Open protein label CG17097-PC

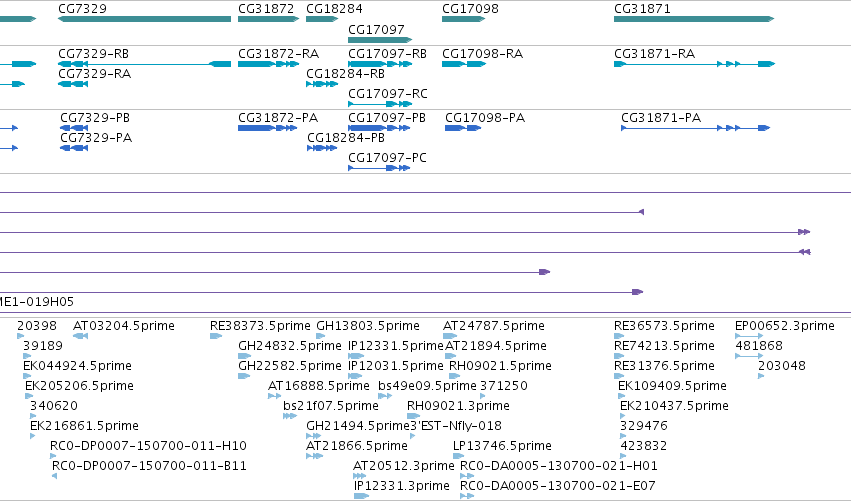click(387, 158)
